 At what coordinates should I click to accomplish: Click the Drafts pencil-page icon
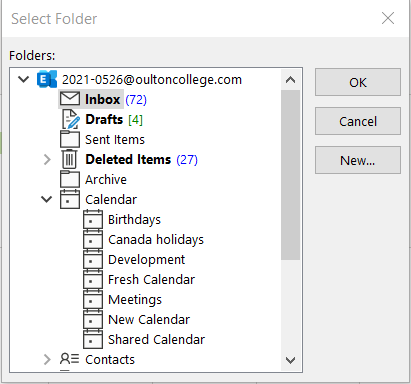(70, 119)
